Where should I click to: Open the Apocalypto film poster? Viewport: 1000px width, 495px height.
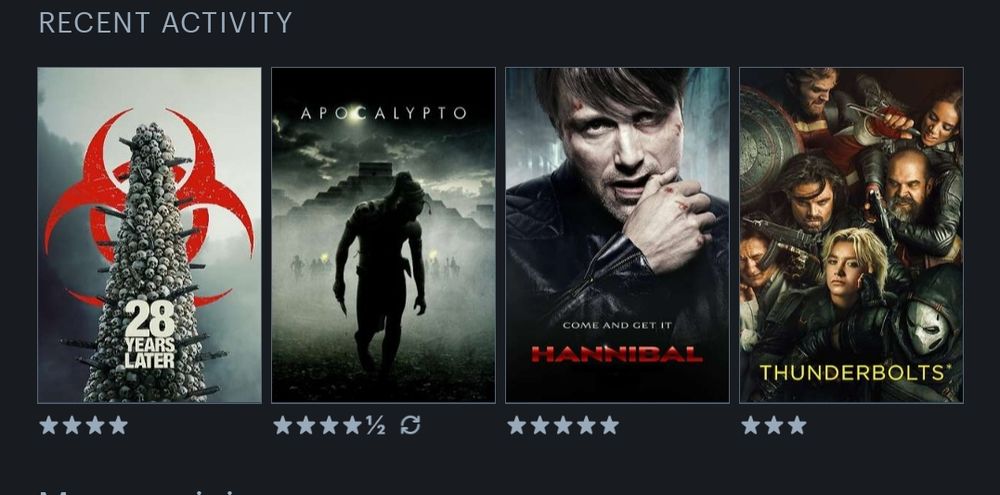click(x=383, y=235)
